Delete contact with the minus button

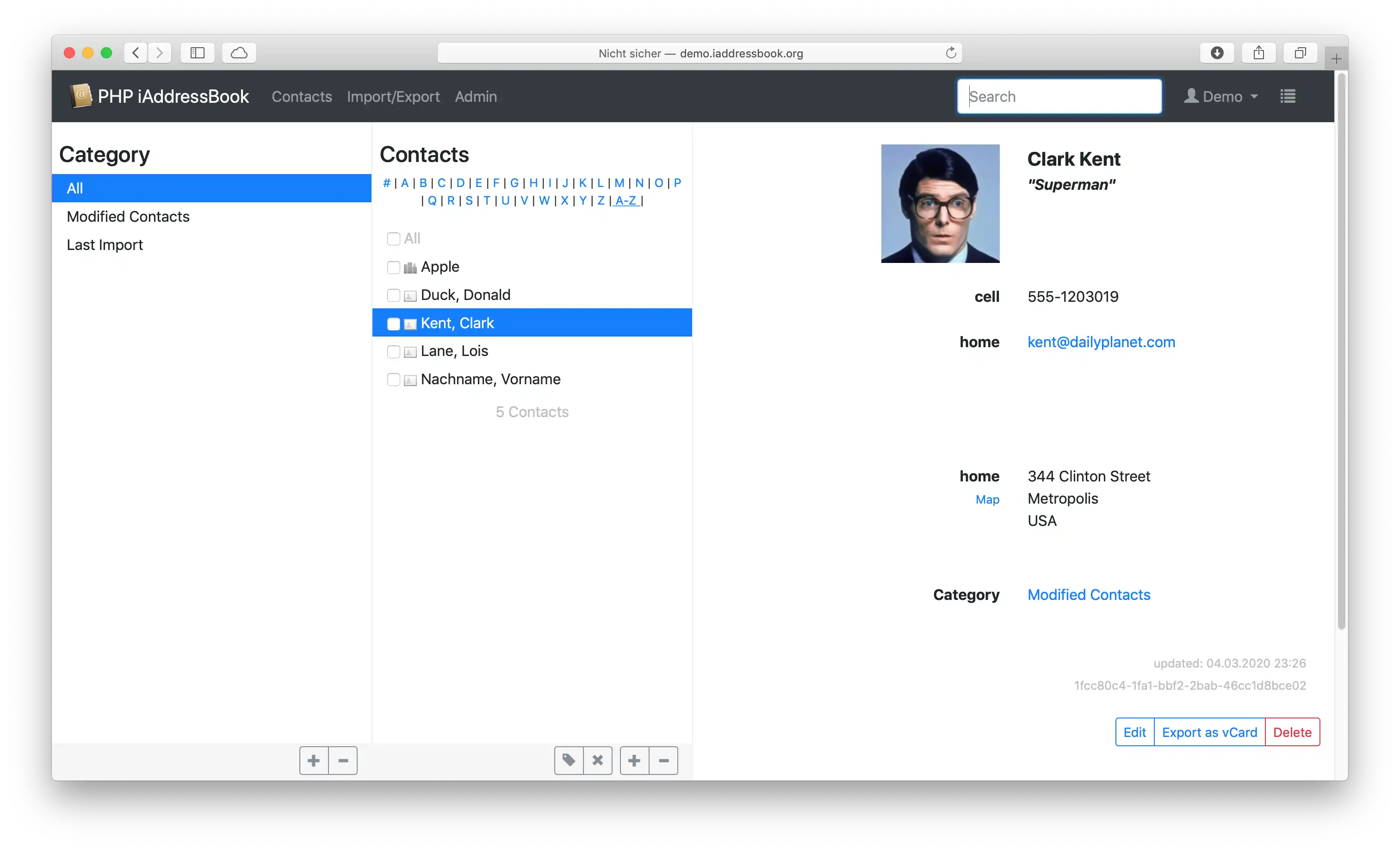663,760
